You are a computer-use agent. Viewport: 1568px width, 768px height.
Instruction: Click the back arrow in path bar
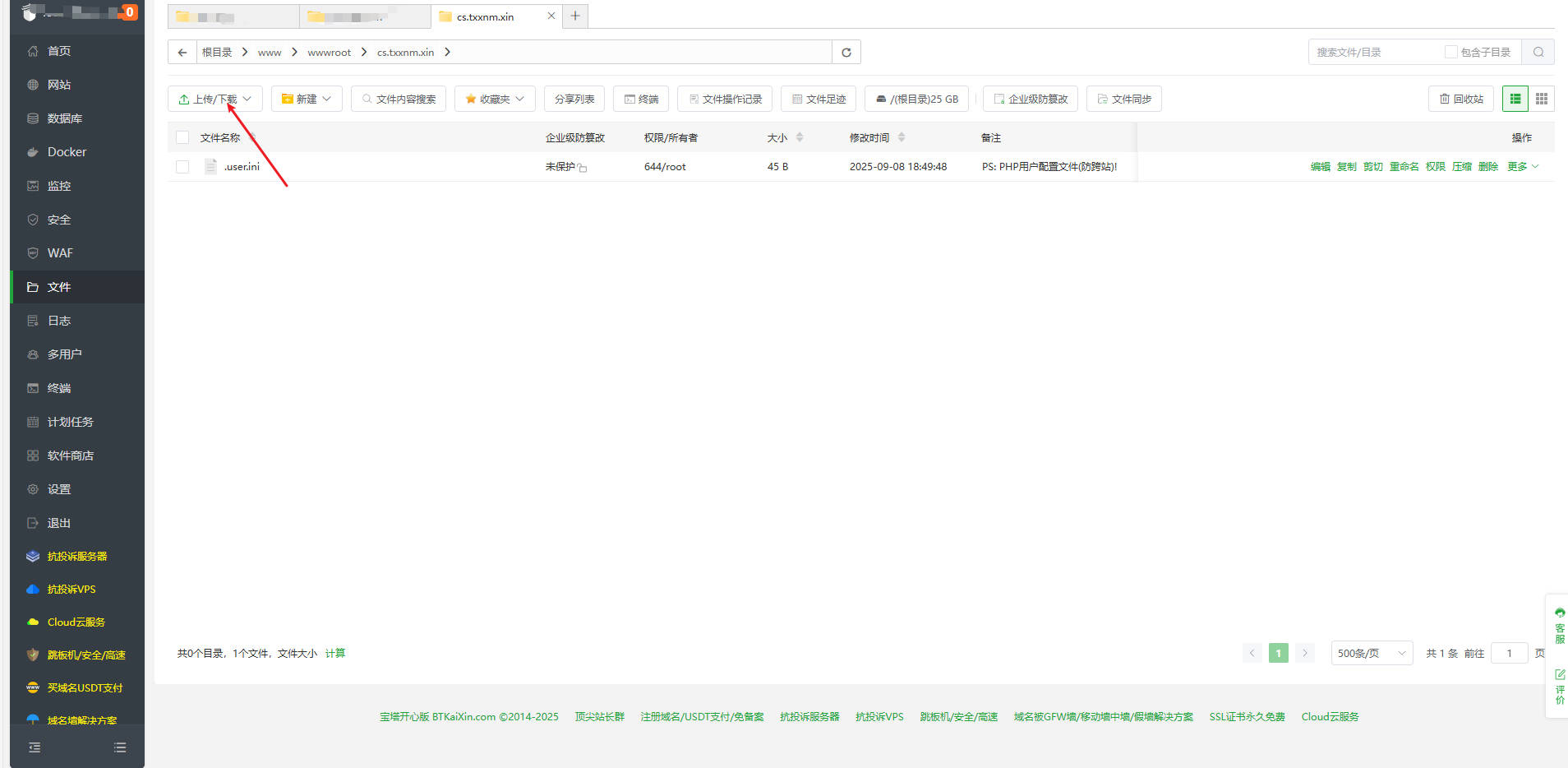pyautogui.click(x=182, y=53)
